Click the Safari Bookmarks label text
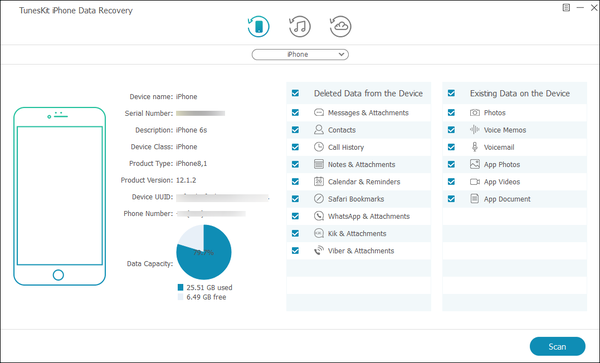 click(x=356, y=199)
